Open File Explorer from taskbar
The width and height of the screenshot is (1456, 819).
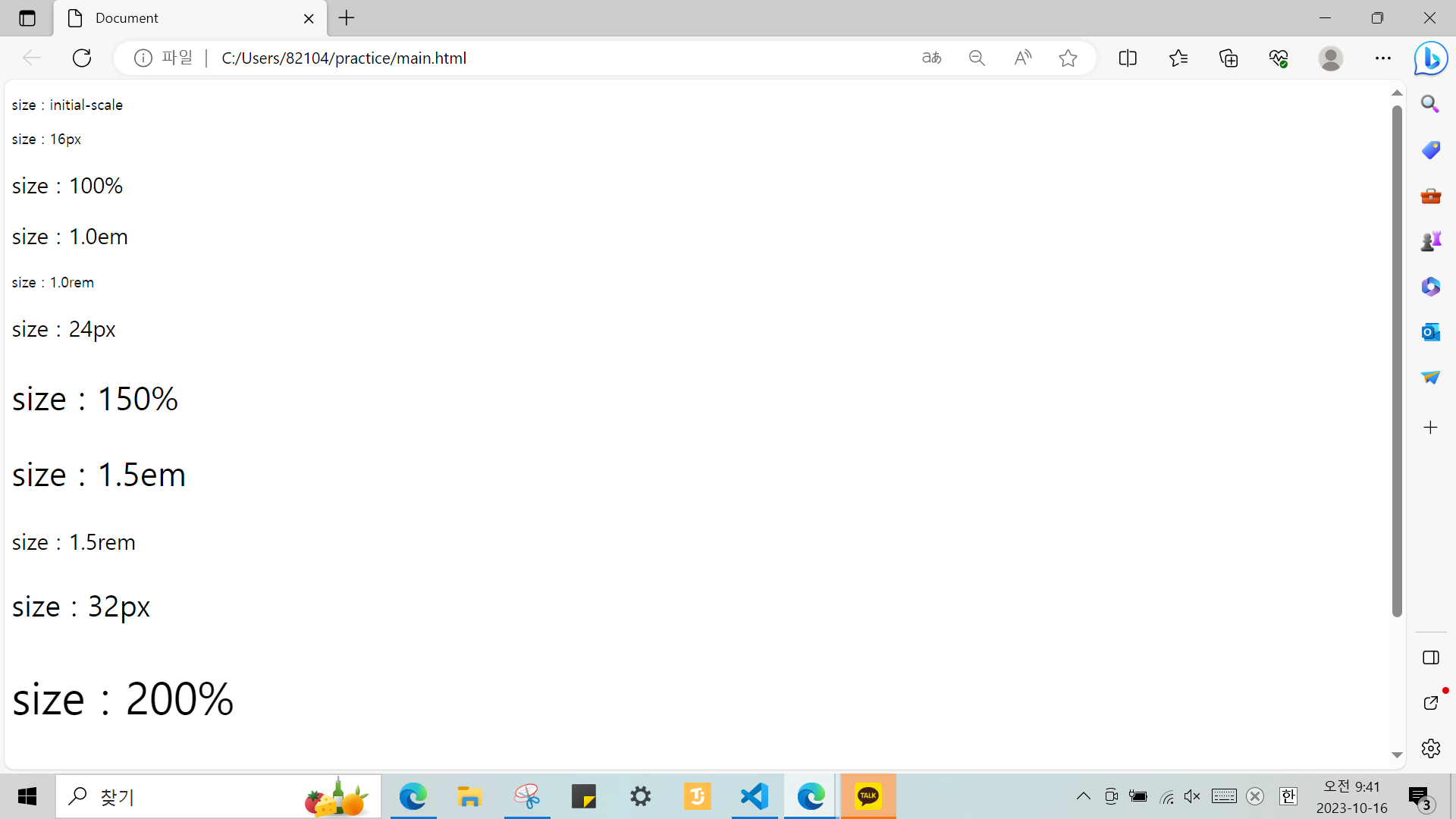pos(470,796)
